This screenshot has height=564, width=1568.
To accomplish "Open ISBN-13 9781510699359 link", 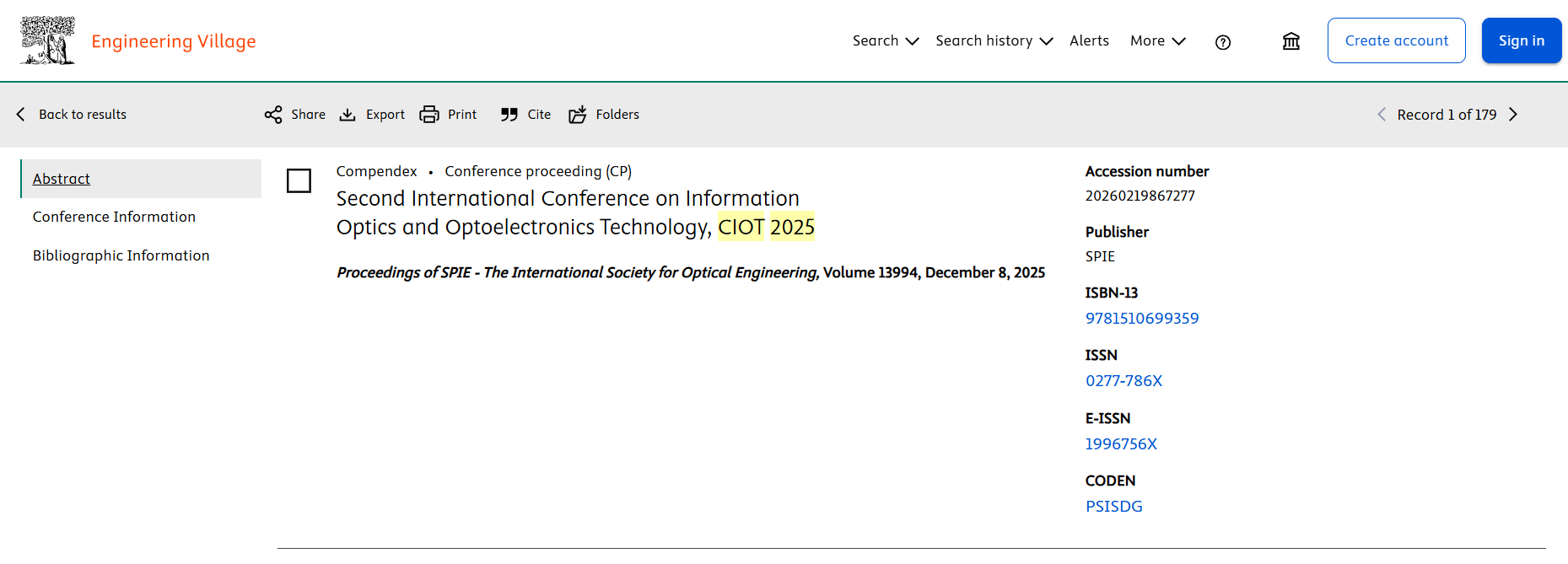I will [x=1141, y=319].
